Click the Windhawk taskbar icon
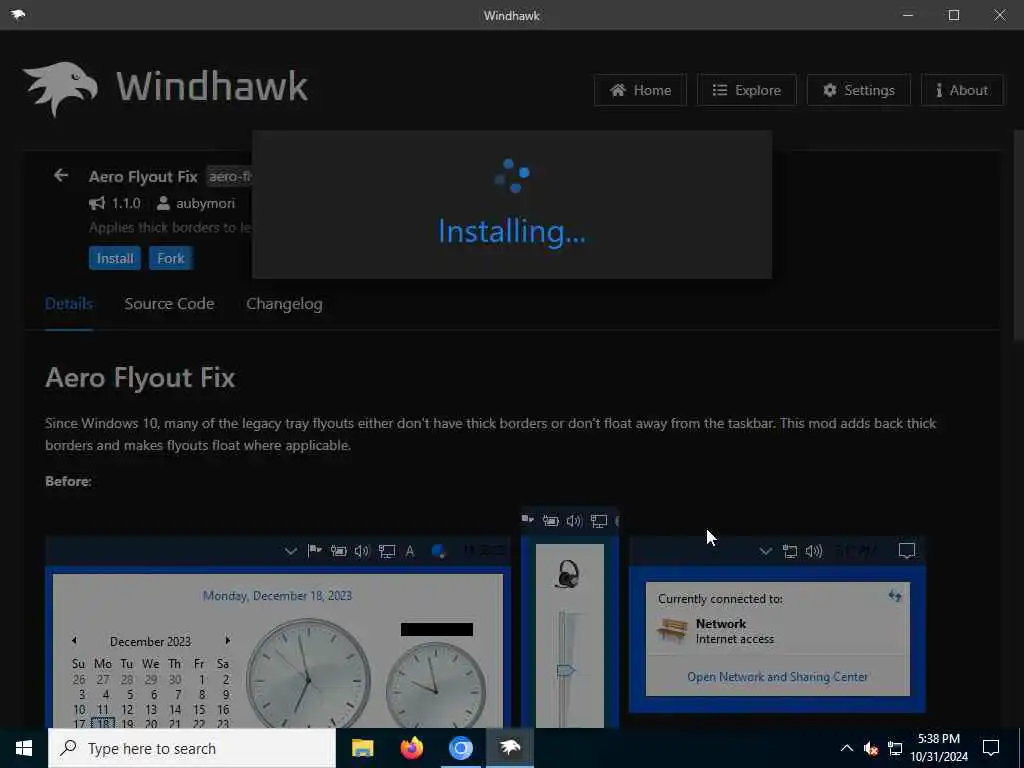Screen dimensions: 1024x768 510,748
